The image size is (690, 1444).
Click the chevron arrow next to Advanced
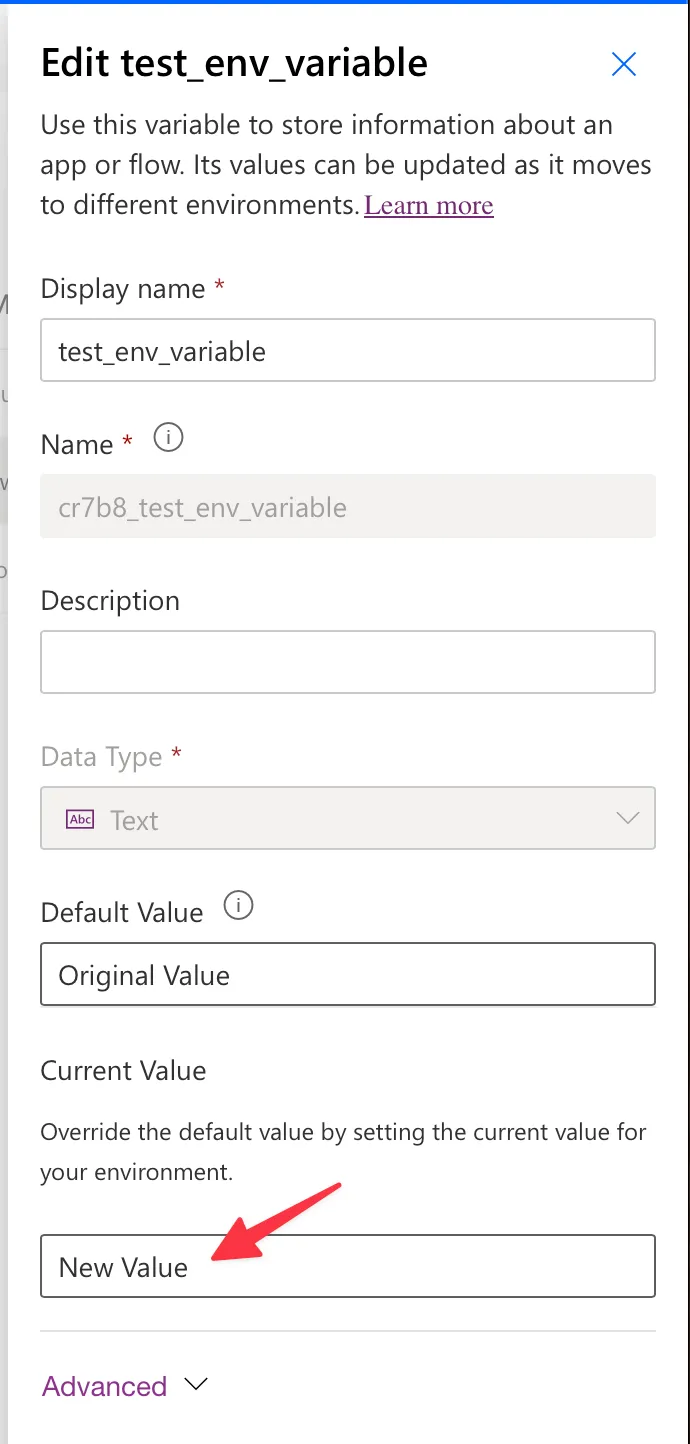click(196, 1385)
